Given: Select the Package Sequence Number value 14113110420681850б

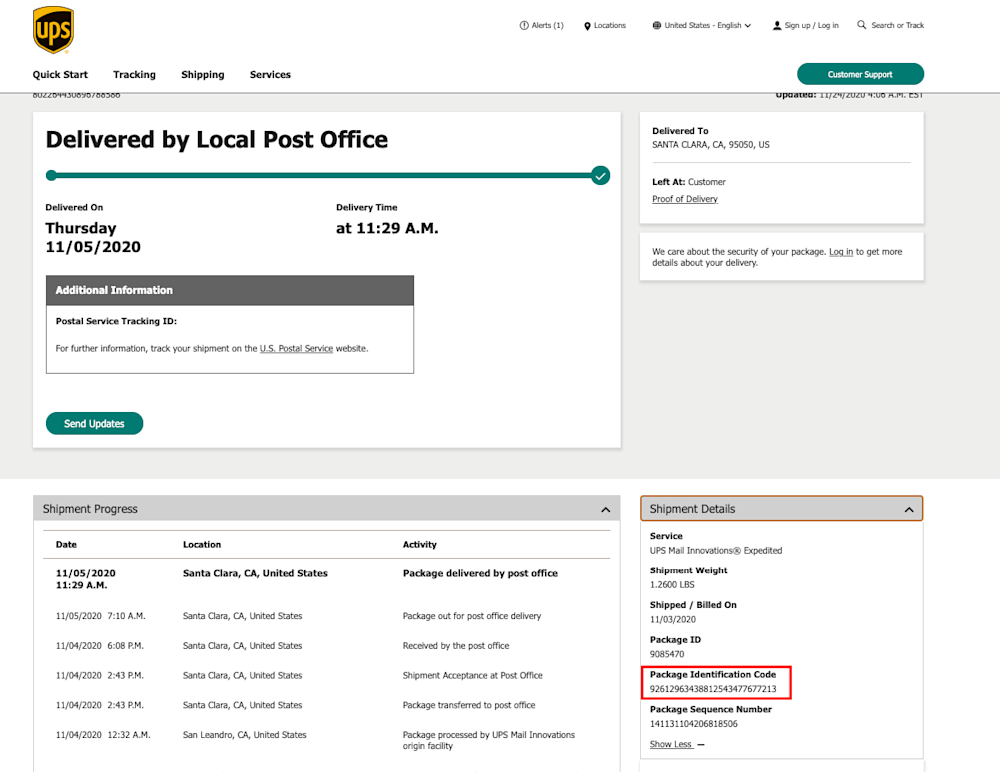Looking at the screenshot, I should click(x=694, y=724).
